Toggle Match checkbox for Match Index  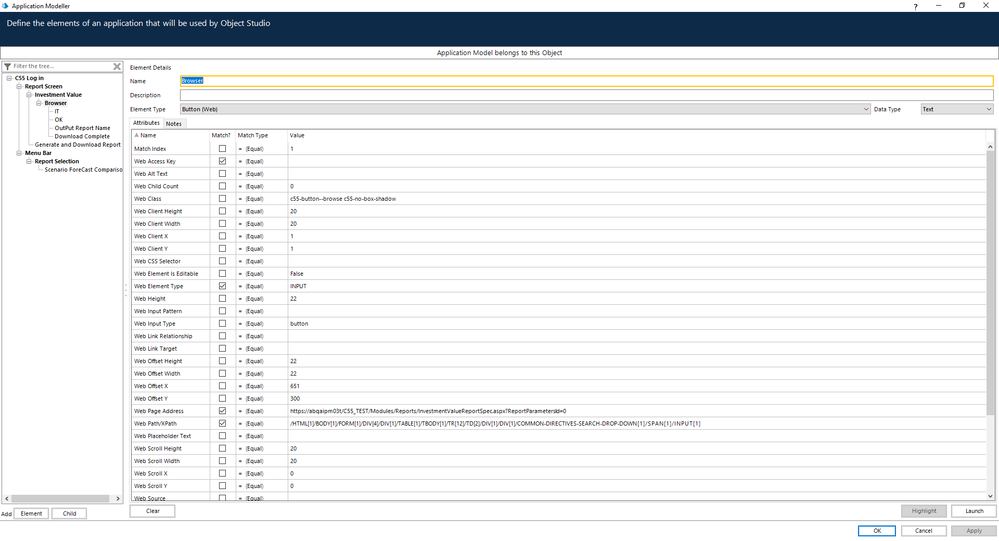[x=222, y=148]
